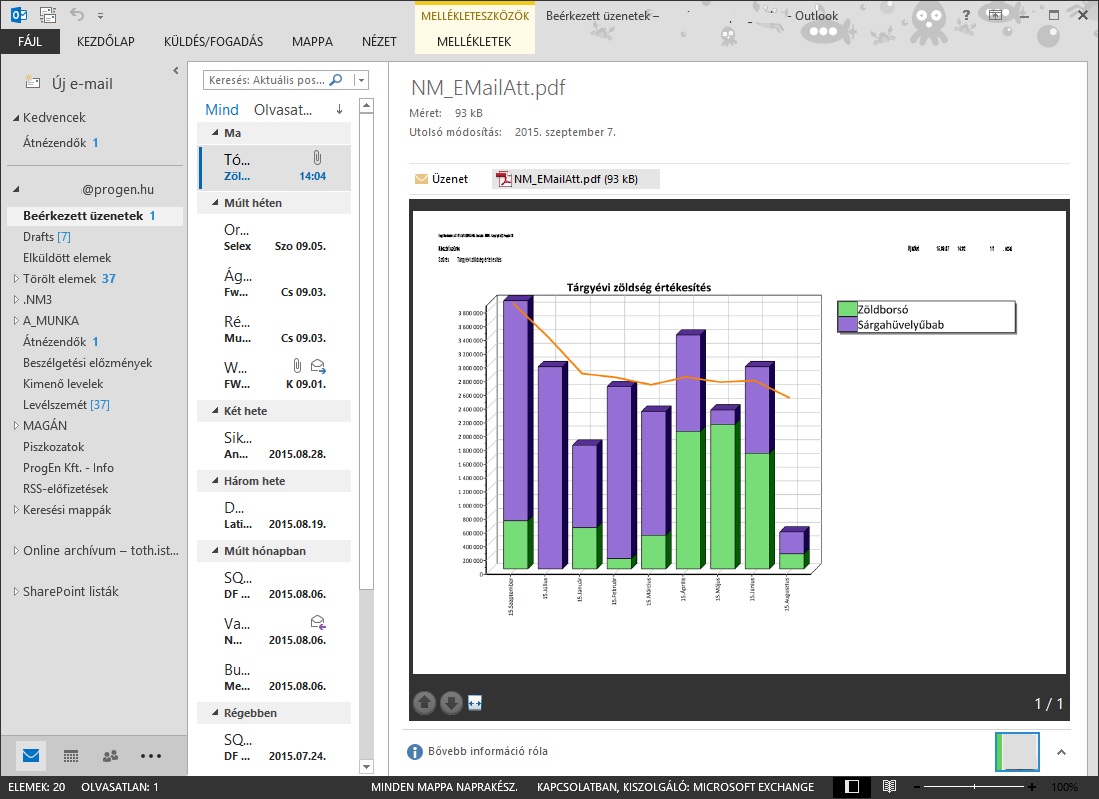Screen dimensions: 1099x799
Task: Open the KÜLDÉS/FOGADÁS ribbon tab
Action: (213, 42)
